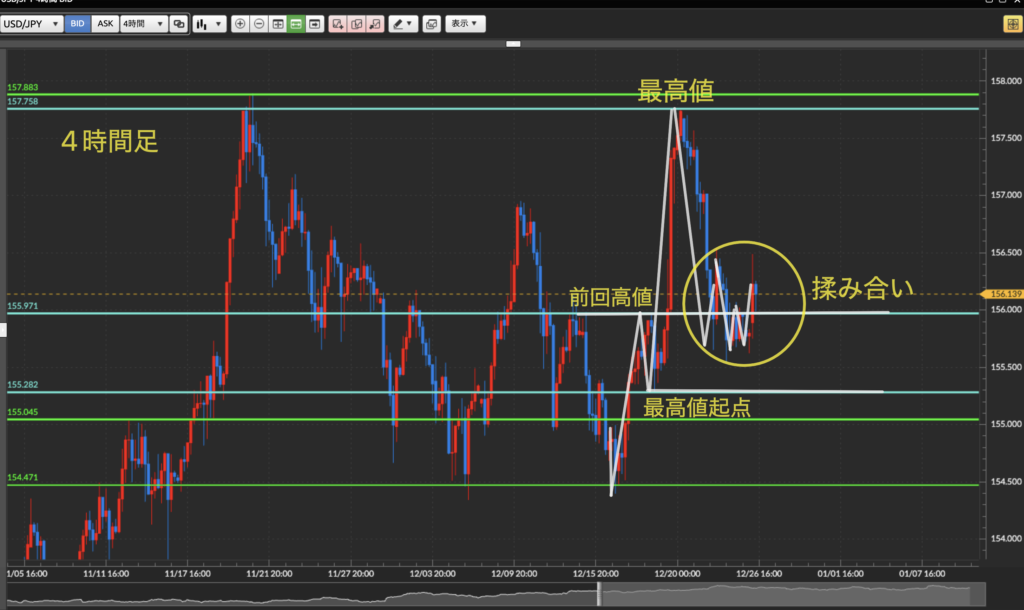The height and width of the screenshot is (610, 1024).
Task: Click the middle pink drawing-object icon
Action: 355,23
